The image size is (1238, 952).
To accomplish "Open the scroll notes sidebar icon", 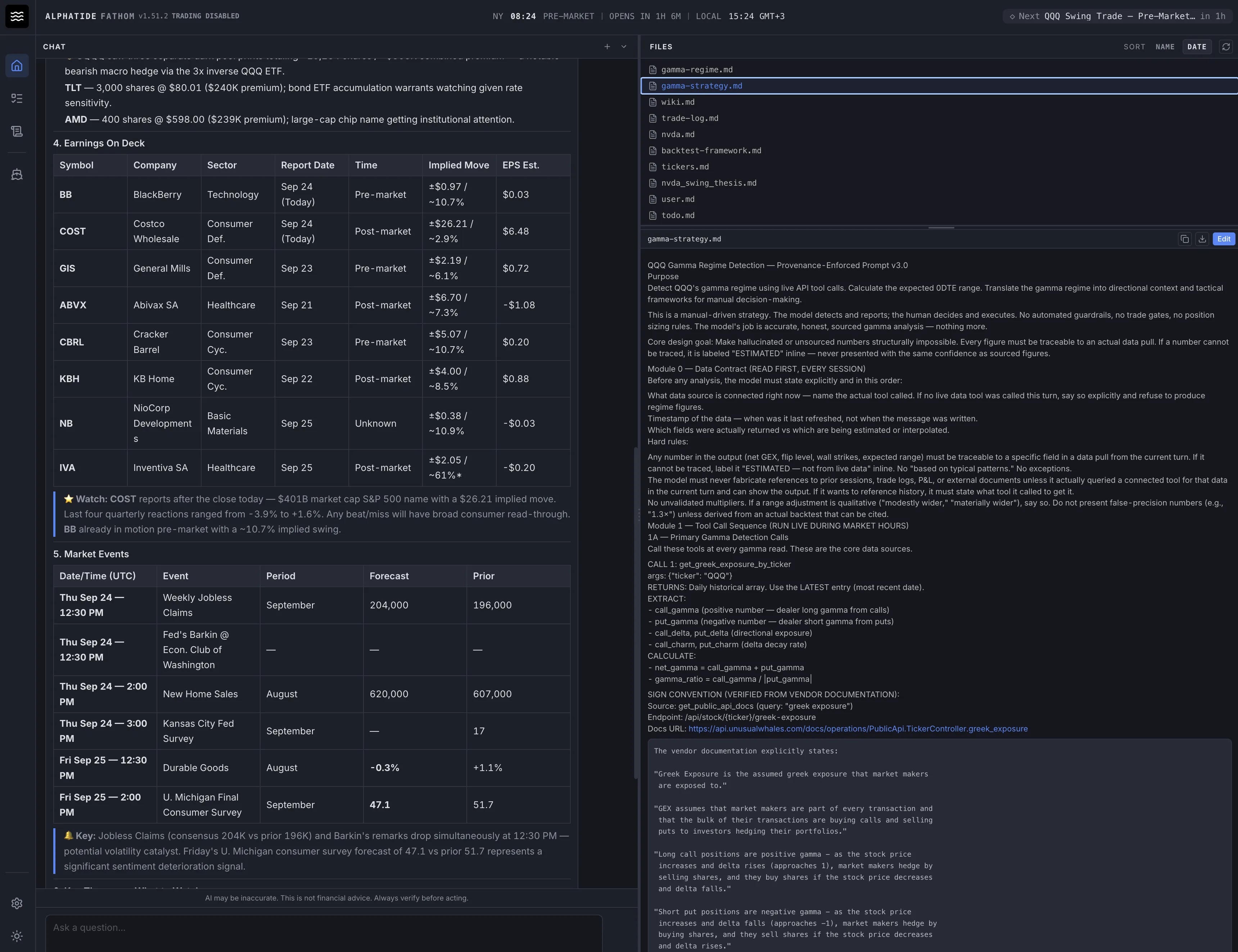I will point(17,131).
